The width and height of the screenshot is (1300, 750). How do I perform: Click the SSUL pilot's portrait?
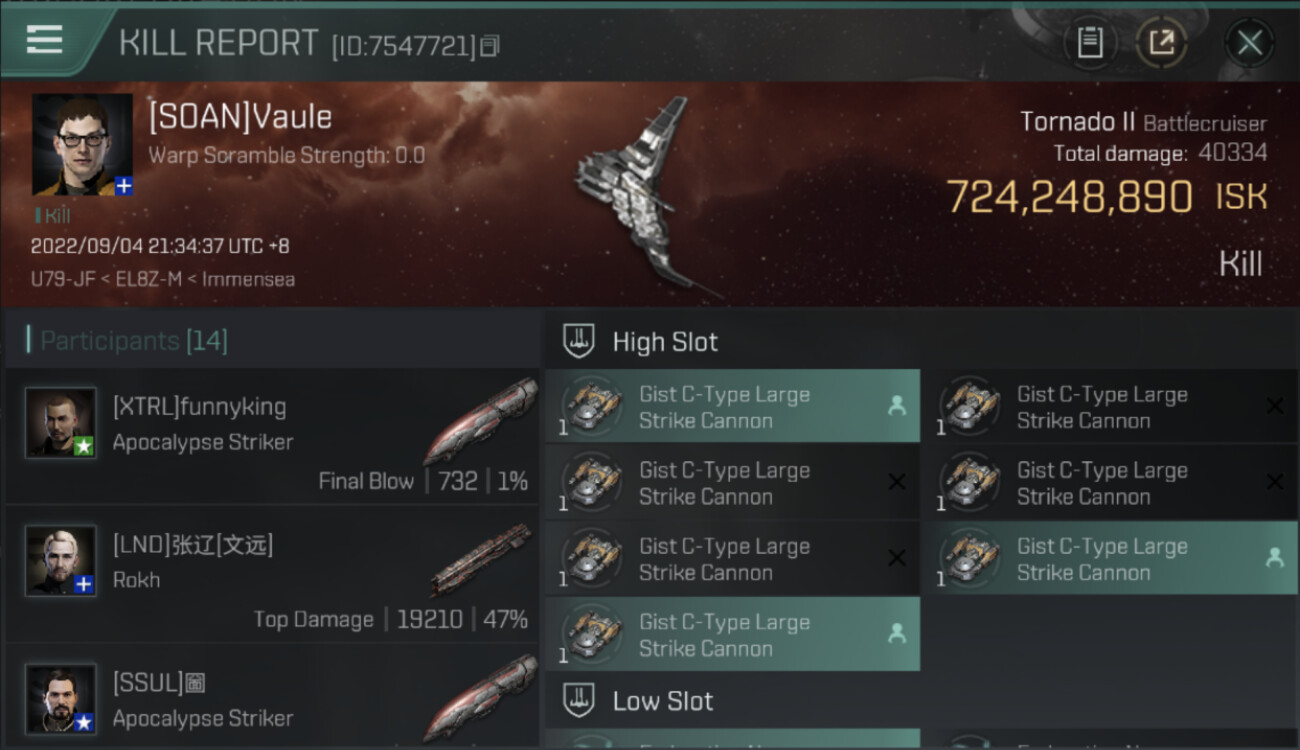pyautogui.click(x=61, y=698)
